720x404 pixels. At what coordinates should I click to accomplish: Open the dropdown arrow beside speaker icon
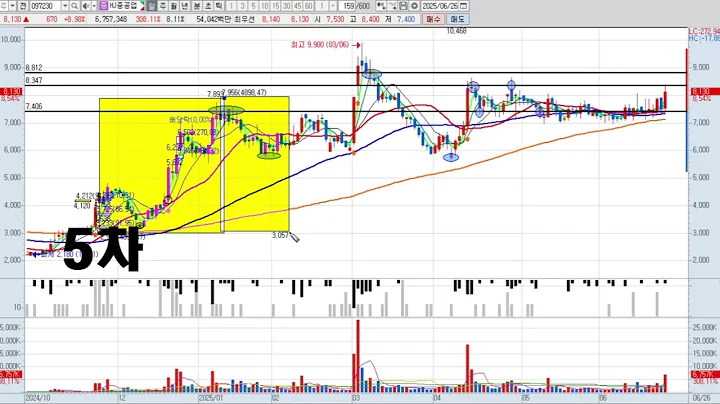click(x=94, y=6)
